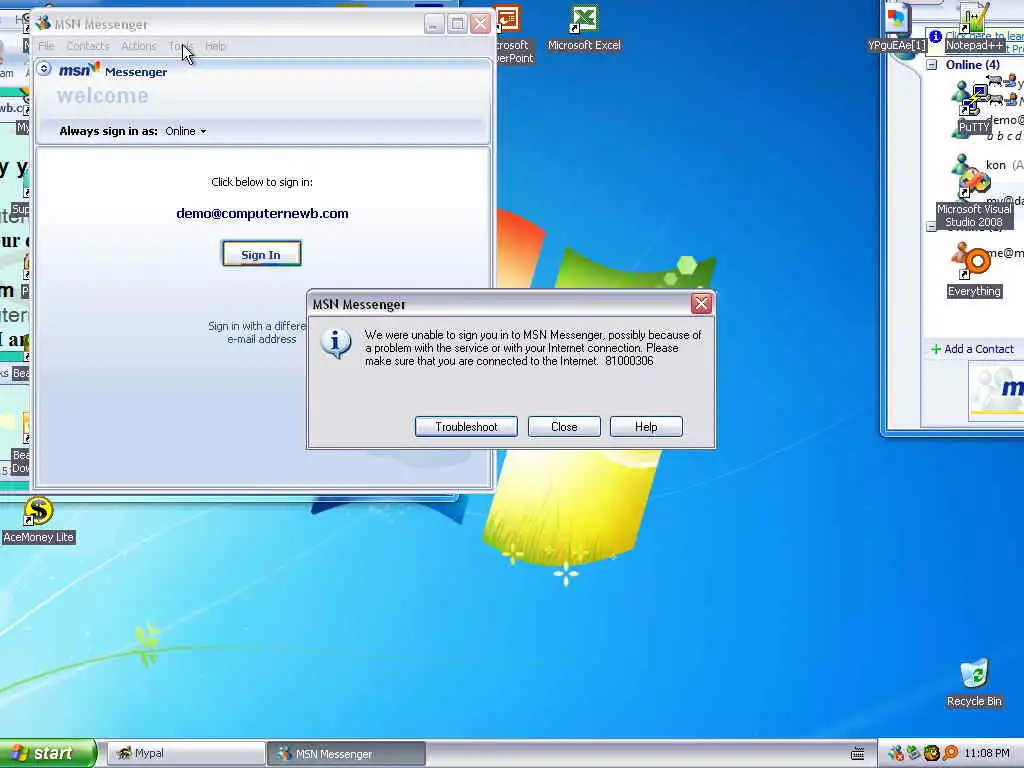Select the Notepad++ desktop icon
The image size is (1024, 768).
point(974,27)
